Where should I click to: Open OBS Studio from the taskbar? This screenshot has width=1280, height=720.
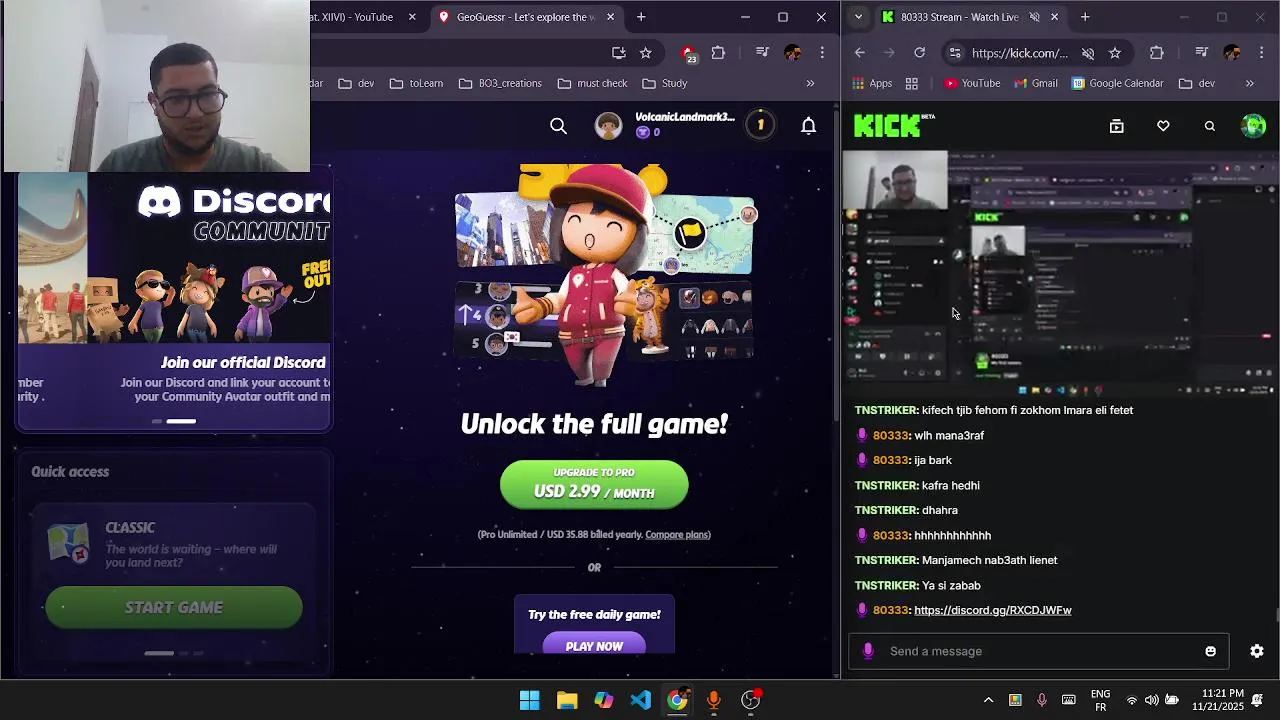[x=751, y=700]
